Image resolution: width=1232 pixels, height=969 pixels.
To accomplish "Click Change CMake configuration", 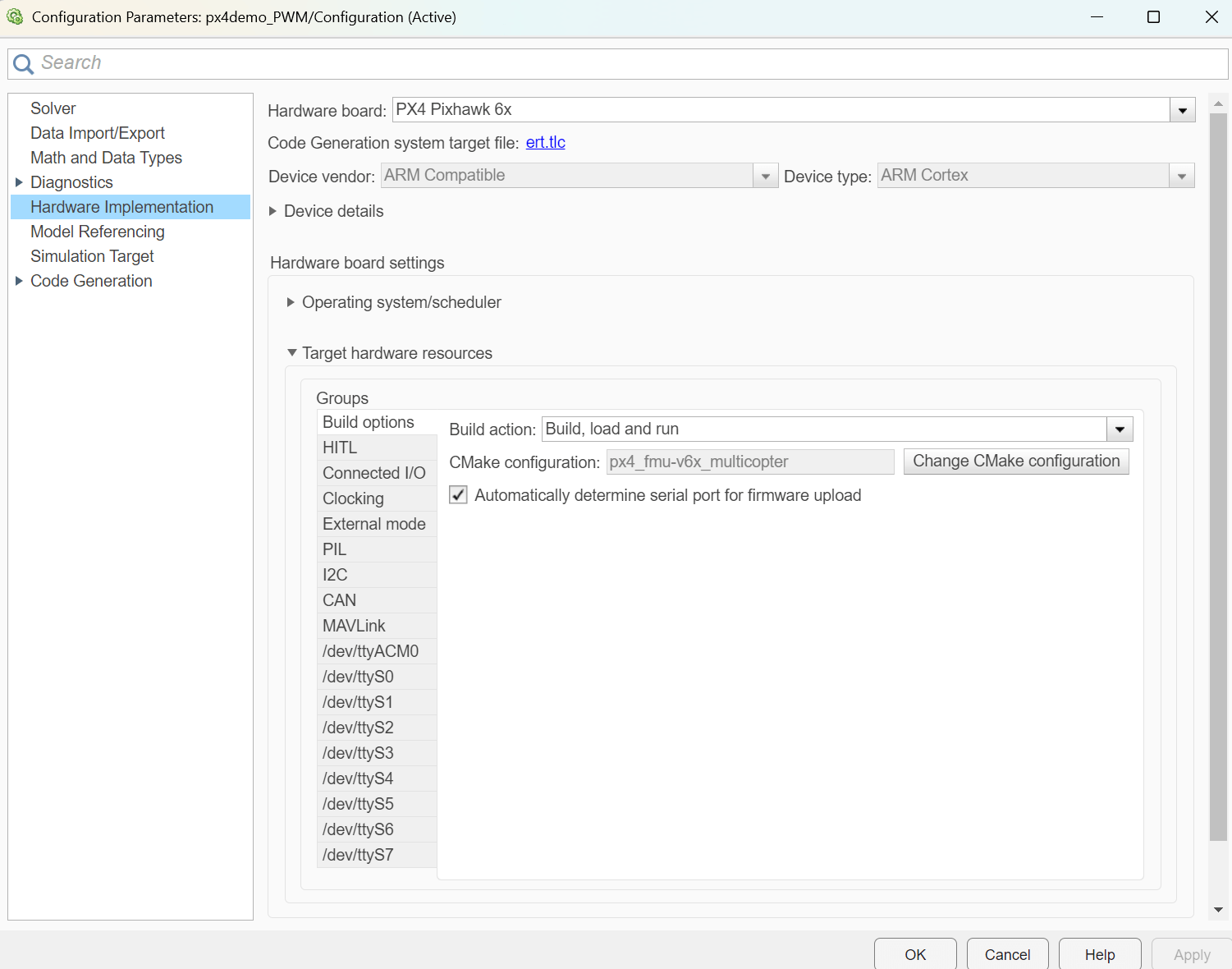I will coord(1015,461).
